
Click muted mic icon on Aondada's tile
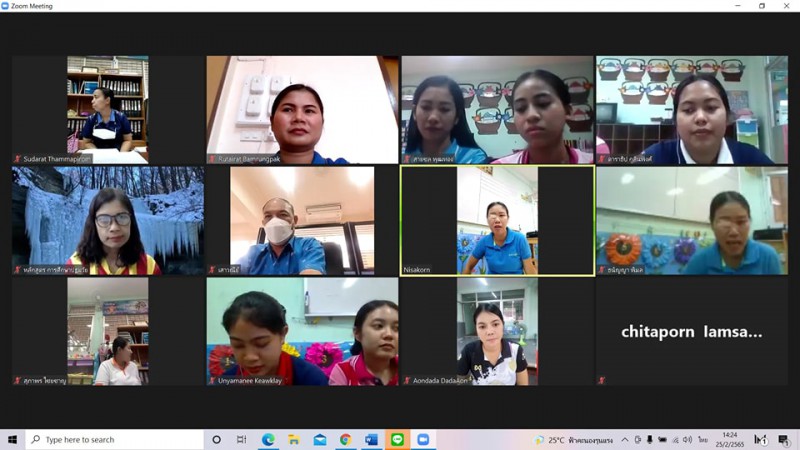point(406,380)
